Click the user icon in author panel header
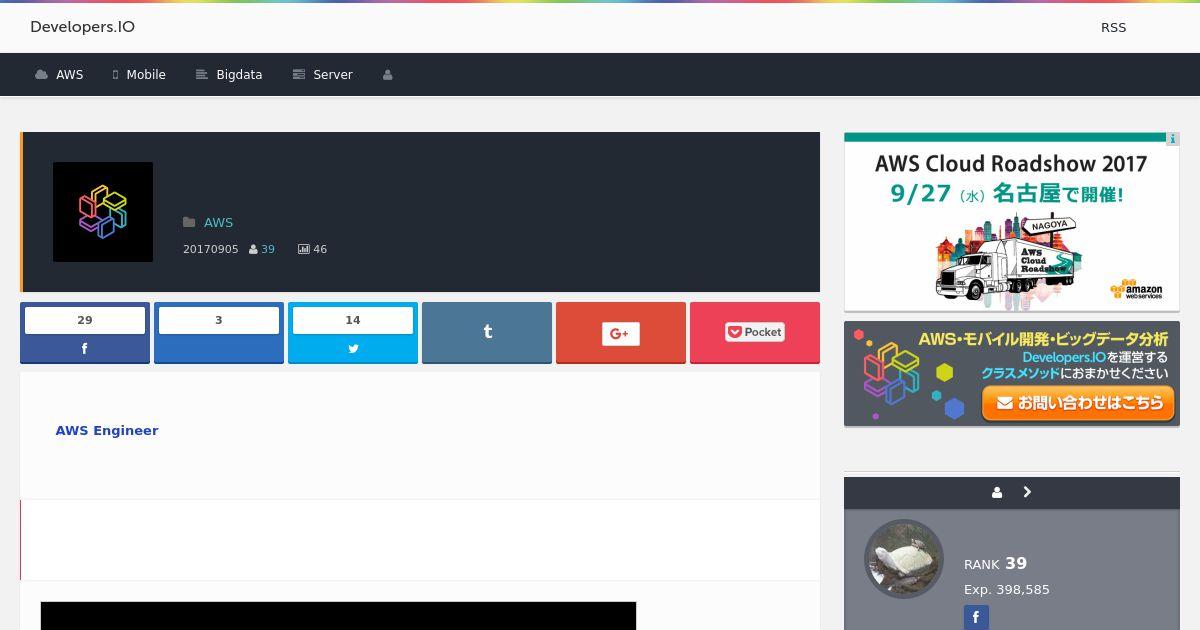 (997, 493)
